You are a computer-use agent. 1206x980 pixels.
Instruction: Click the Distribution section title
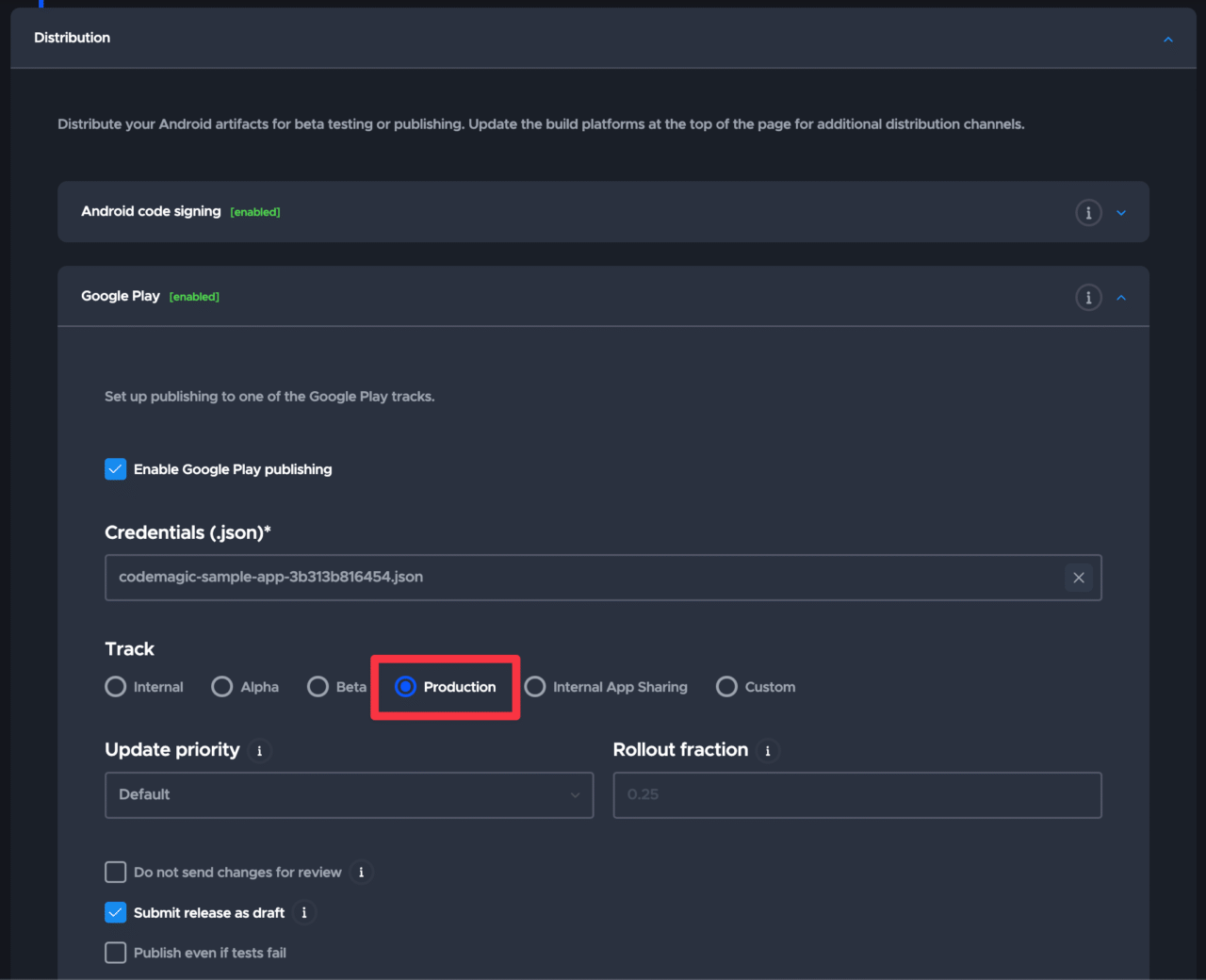point(73,38)
